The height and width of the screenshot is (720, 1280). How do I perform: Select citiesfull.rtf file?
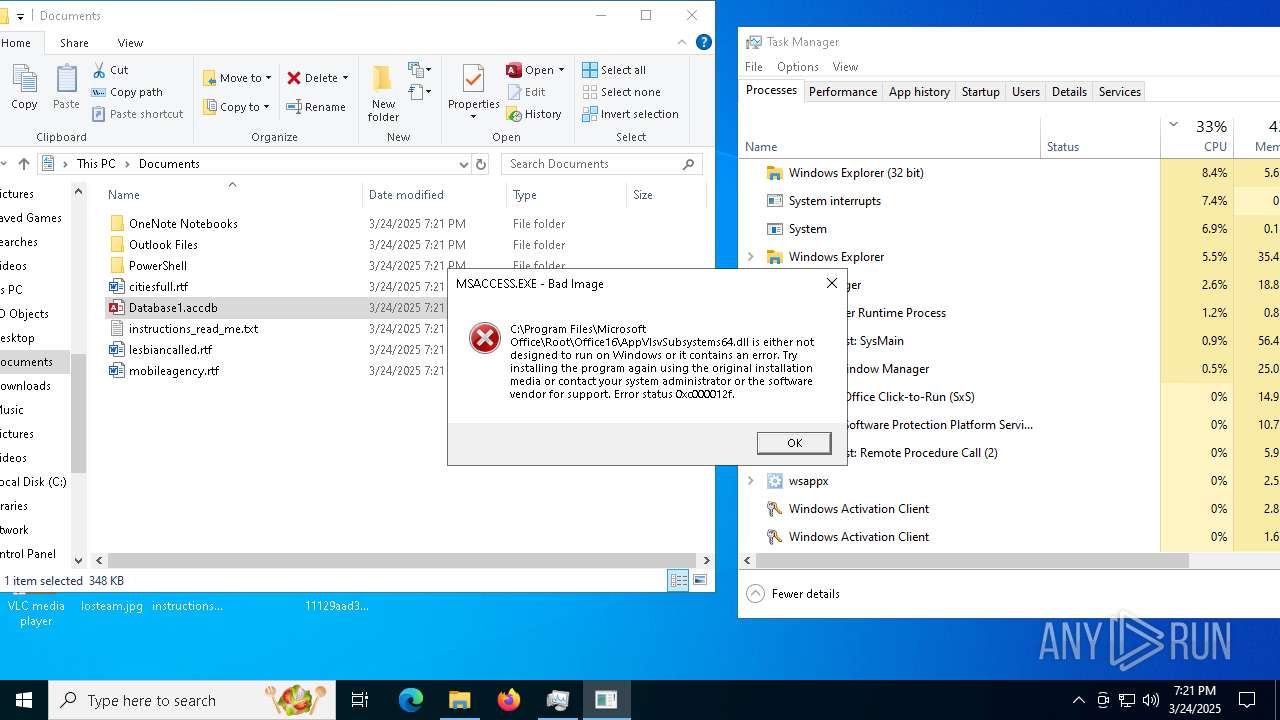click(158, 287)
